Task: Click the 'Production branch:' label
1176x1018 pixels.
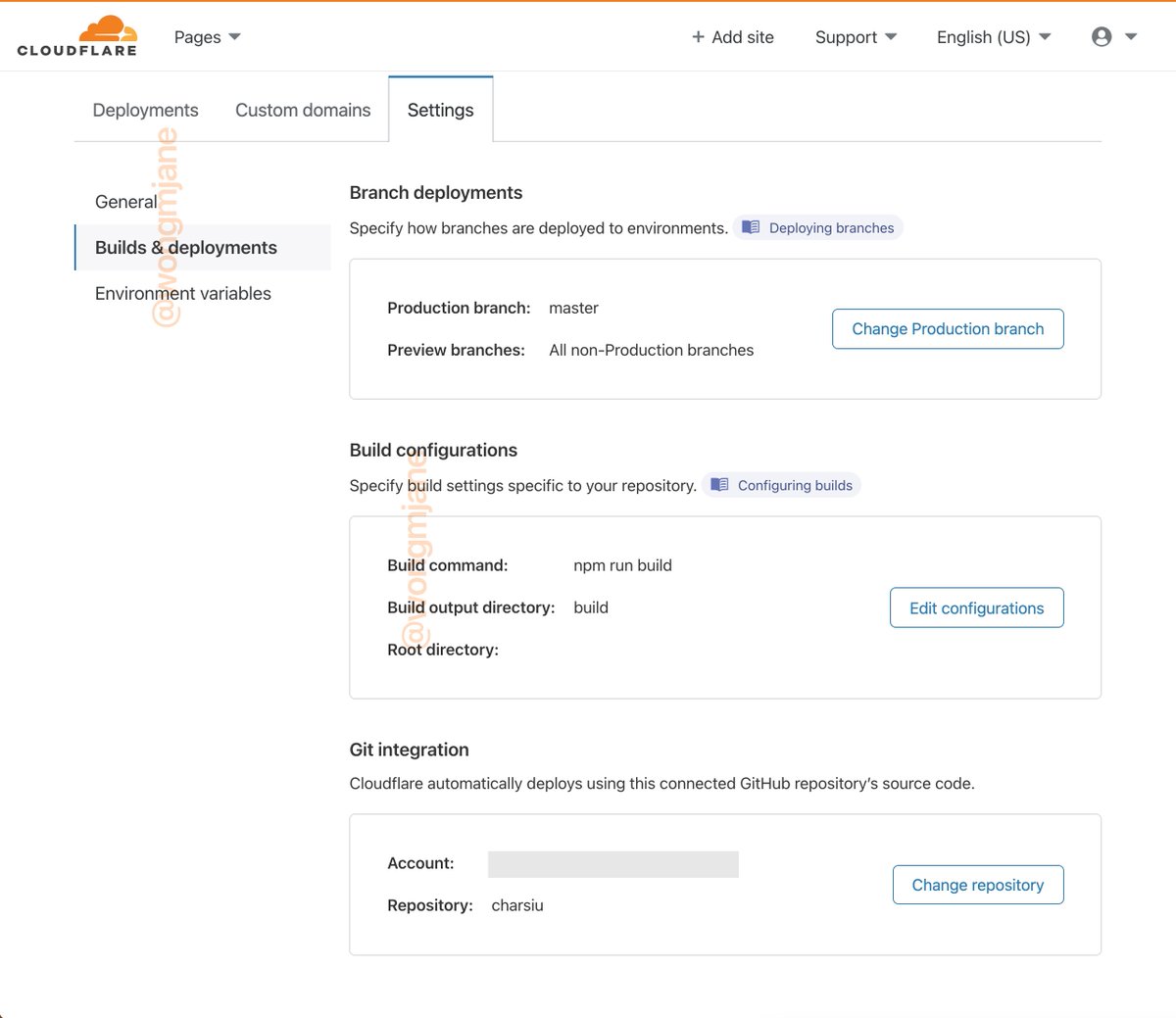Action: pos(459,308)
